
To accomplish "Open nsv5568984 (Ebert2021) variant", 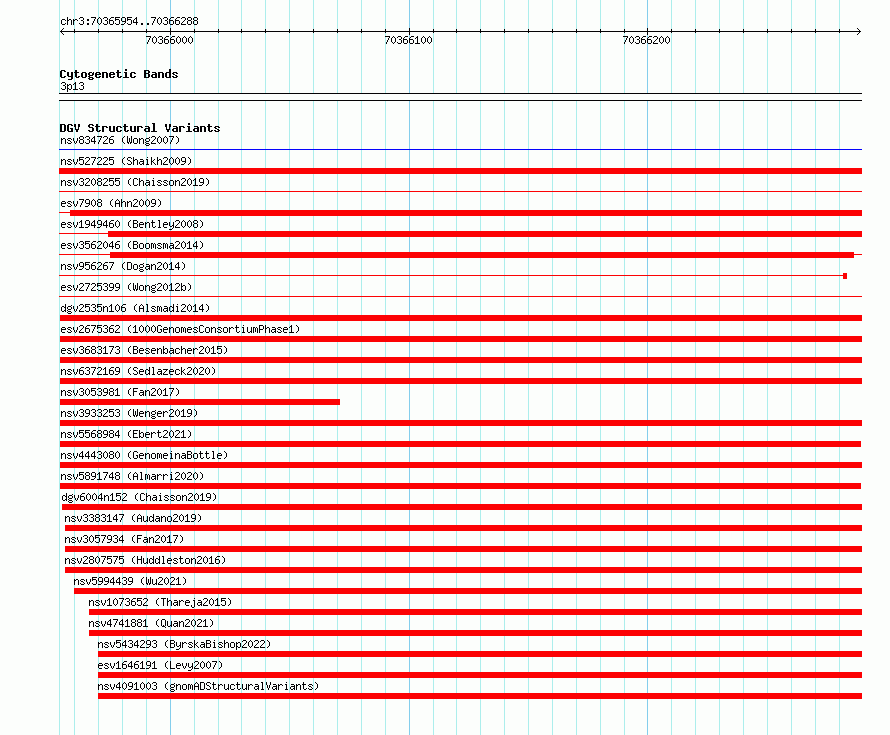I will tap(126, 434).
